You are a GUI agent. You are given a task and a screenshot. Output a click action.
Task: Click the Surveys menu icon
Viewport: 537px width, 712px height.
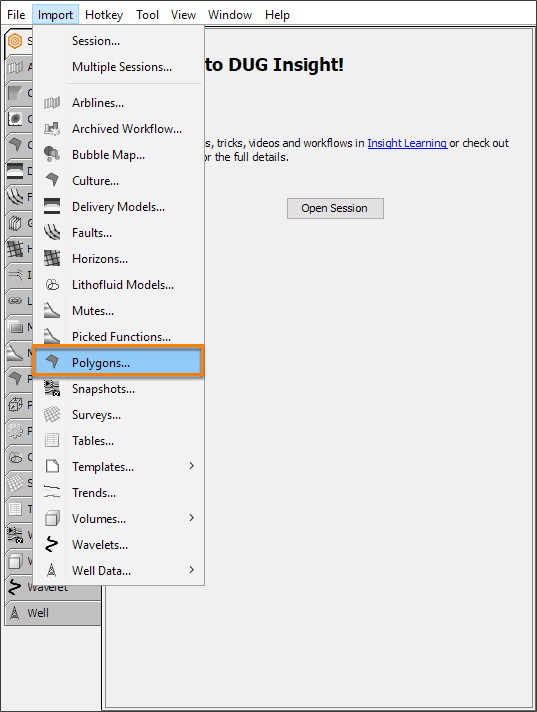click(52, 414)
